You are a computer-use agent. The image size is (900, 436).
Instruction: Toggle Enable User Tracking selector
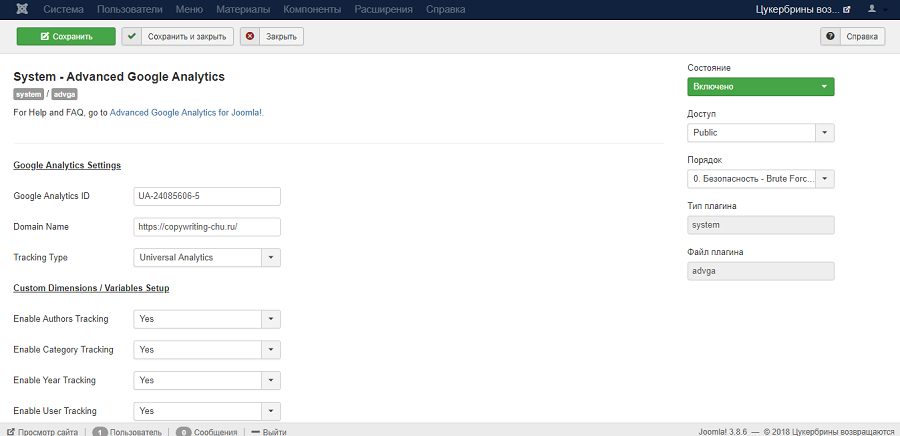[x=207, y=411]
